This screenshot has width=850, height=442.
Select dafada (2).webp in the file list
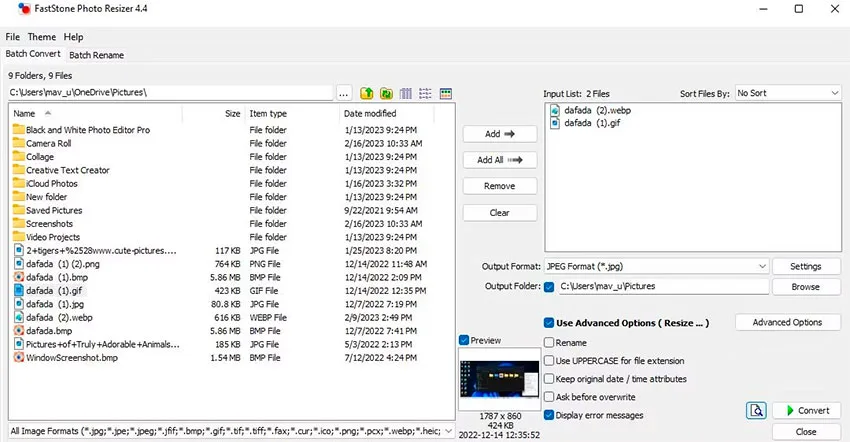(59, 317)
